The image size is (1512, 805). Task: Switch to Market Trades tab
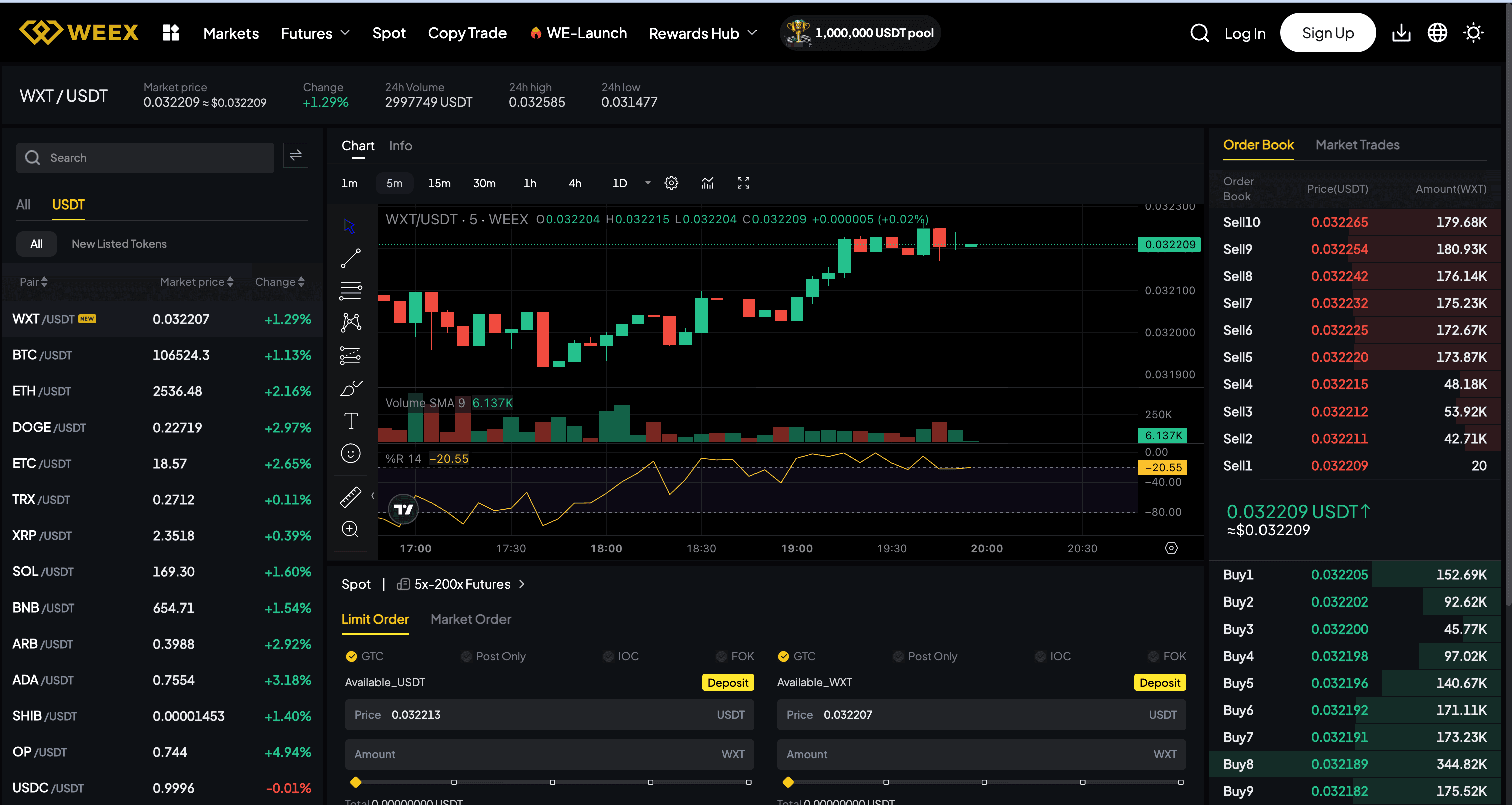1357,145
